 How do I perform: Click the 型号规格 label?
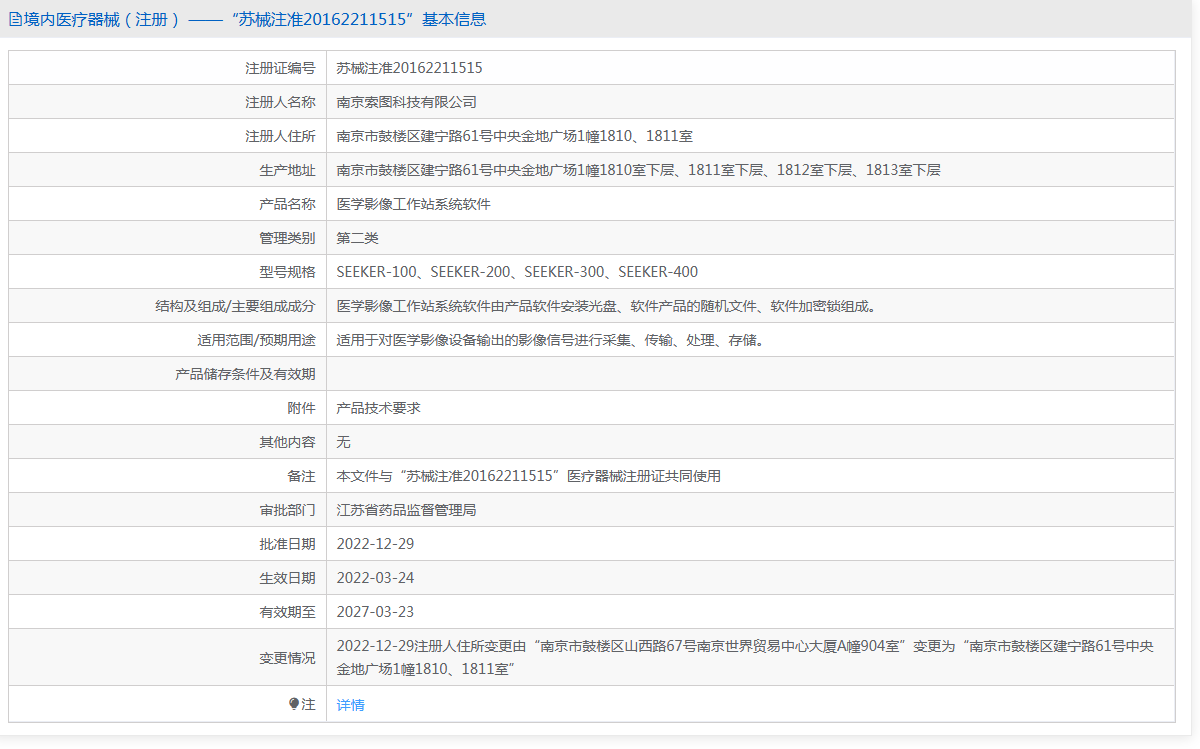point(288,272)
